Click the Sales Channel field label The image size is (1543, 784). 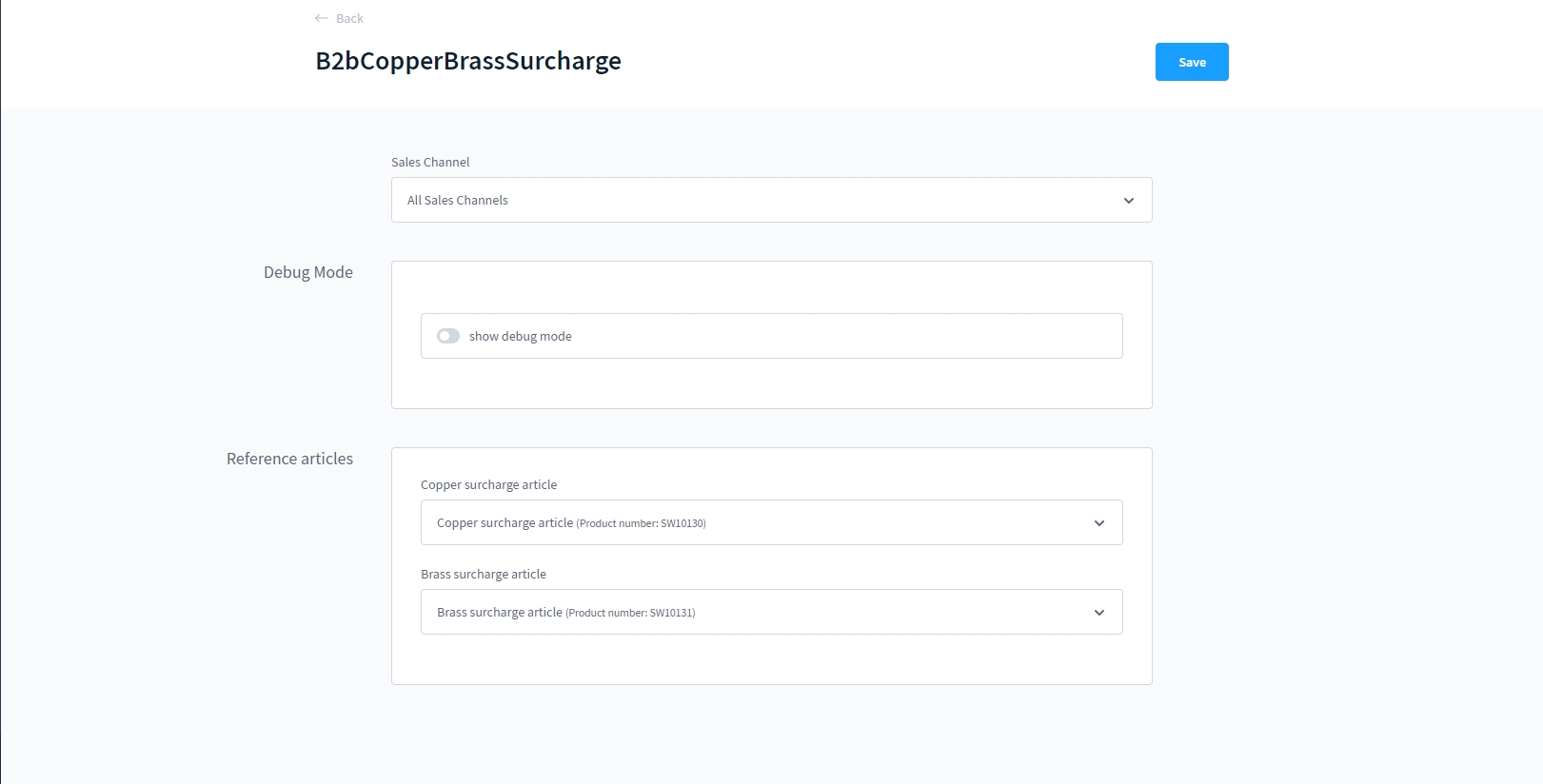pos(430,162)
